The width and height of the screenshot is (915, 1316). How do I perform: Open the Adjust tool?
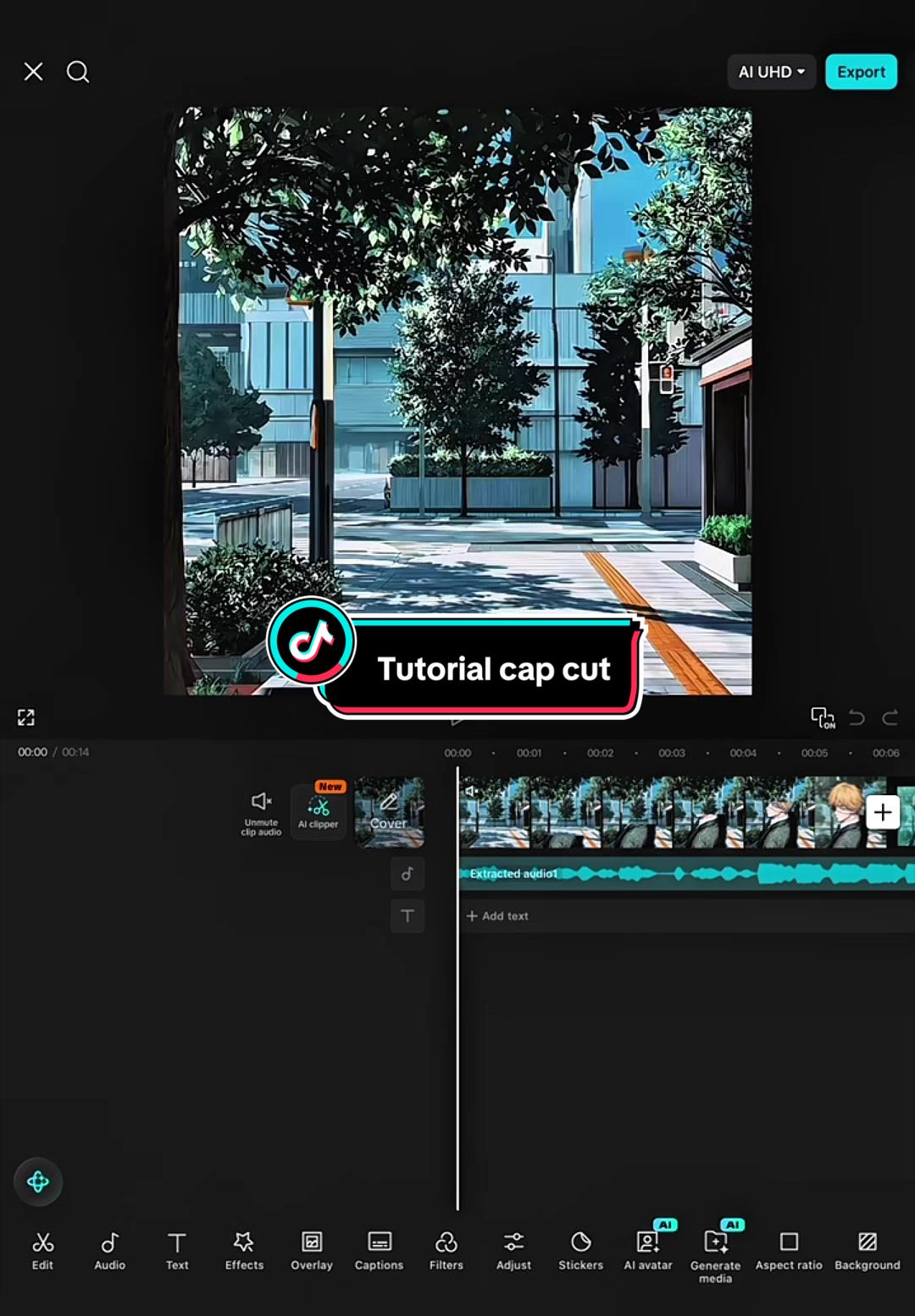coord(513,1251)
